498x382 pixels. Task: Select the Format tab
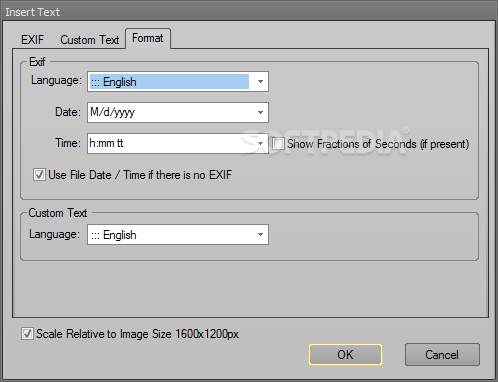coord(148,38)
